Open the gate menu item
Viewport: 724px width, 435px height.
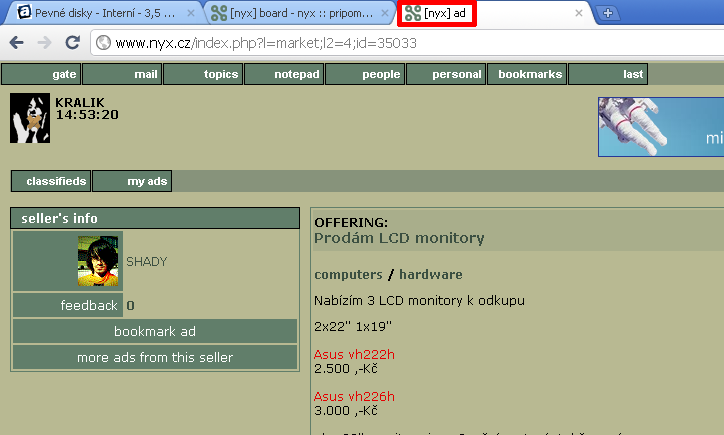pos(41,74)
